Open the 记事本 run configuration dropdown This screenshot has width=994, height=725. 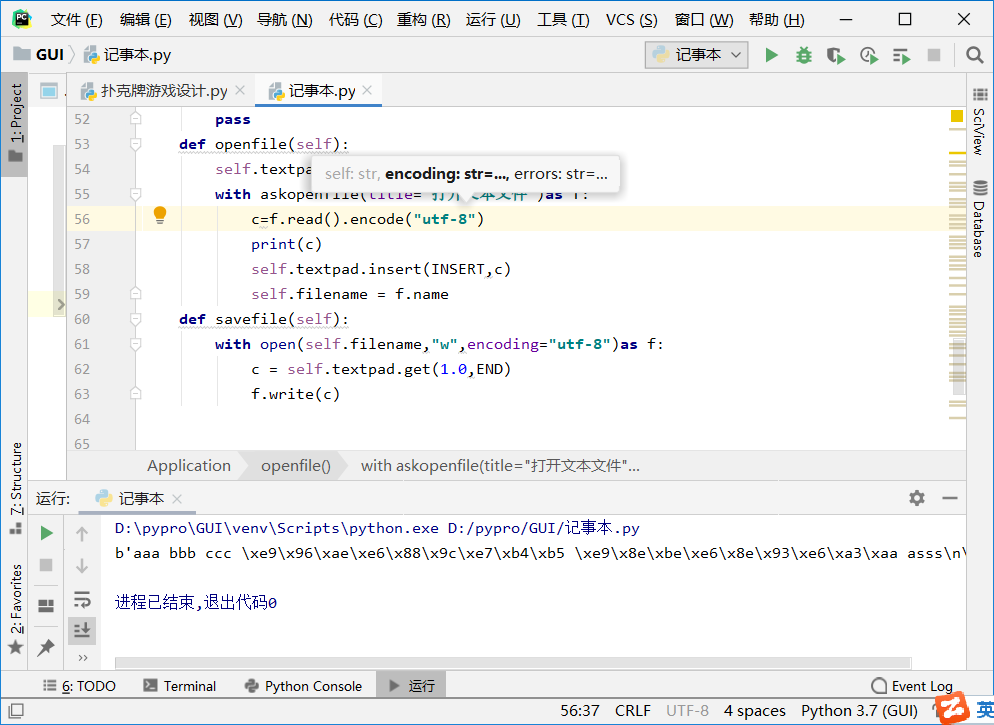(696, 55)
